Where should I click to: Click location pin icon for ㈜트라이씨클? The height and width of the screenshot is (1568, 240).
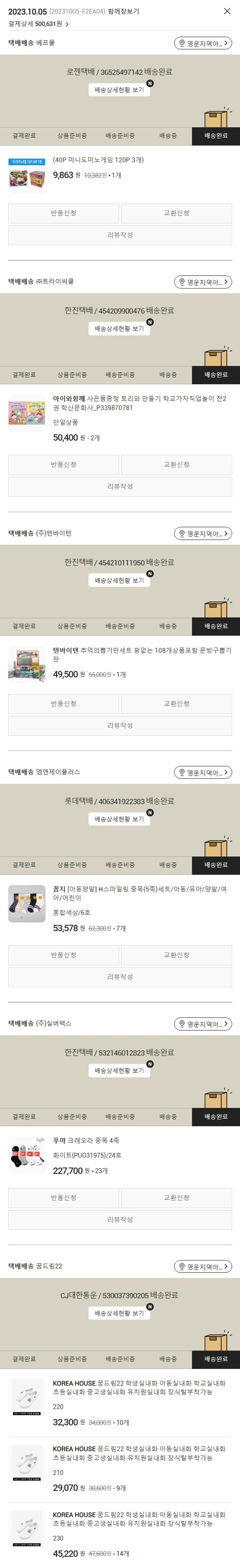click(x=181, y=282)
